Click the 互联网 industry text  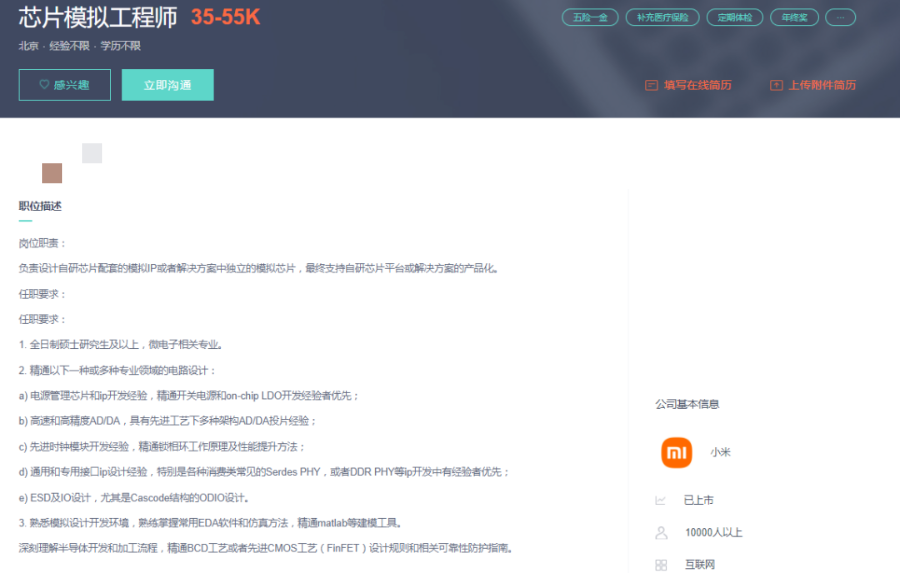700,565
